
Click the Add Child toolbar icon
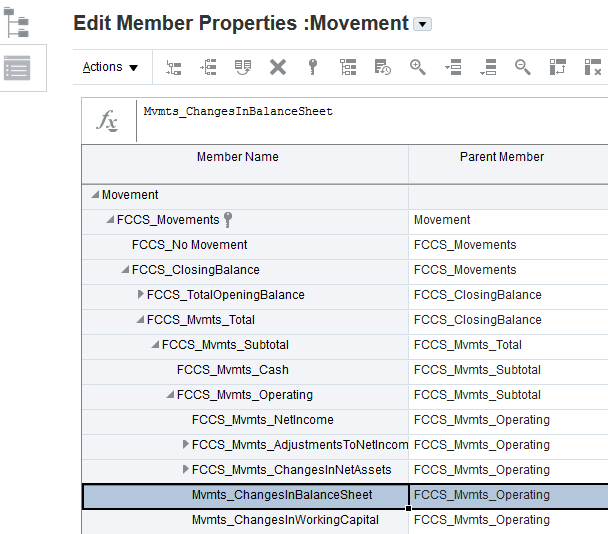coord(173,67)
